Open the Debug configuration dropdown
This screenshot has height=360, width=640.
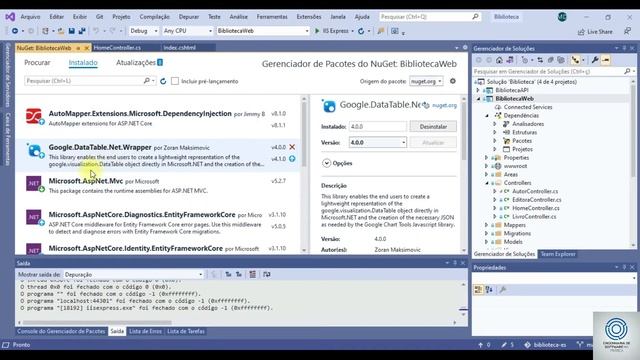click(144, 31)
